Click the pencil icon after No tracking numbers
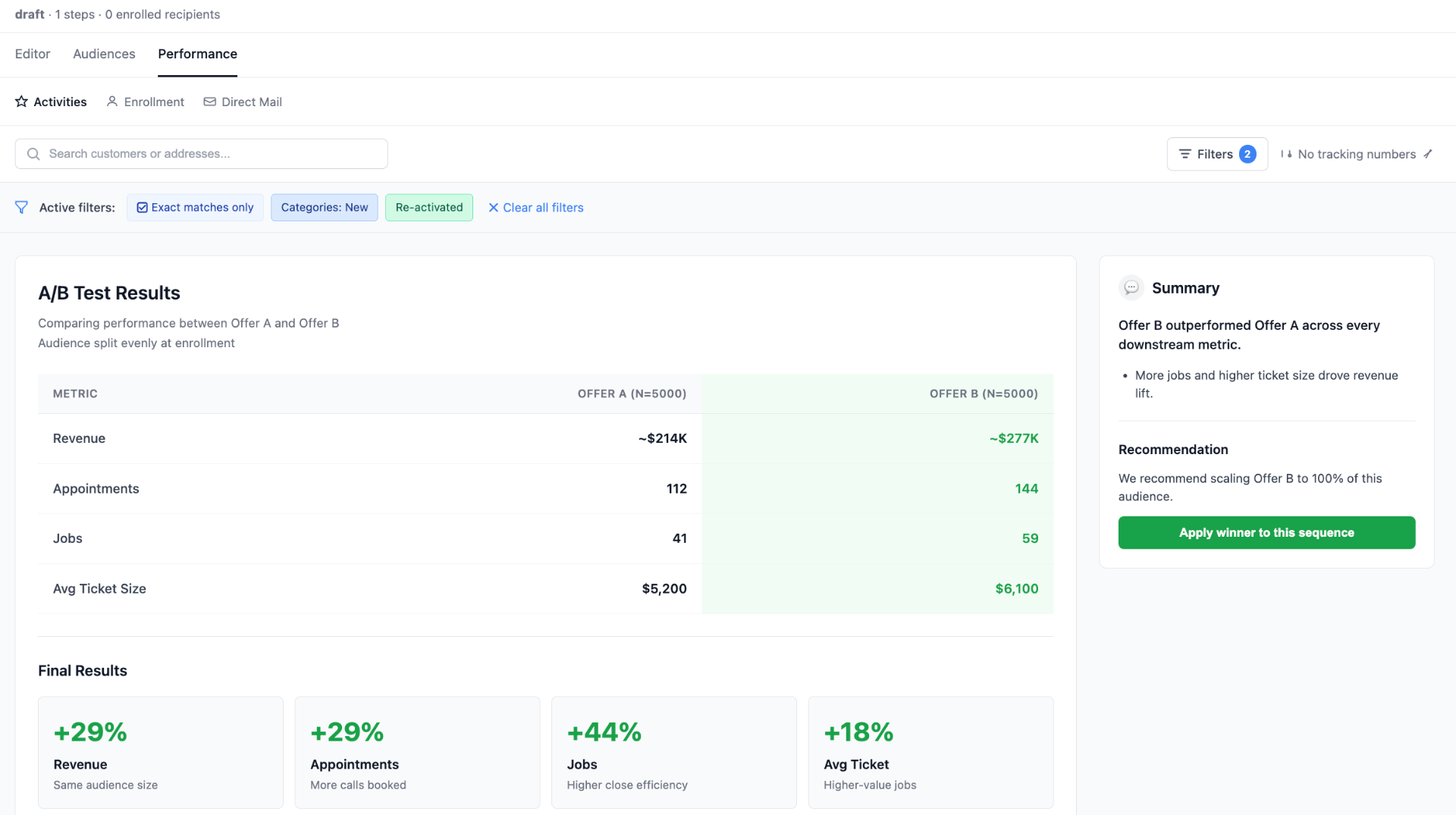Image resolution: width=1456 pixels, height=815 pixels. point(1429,154)
